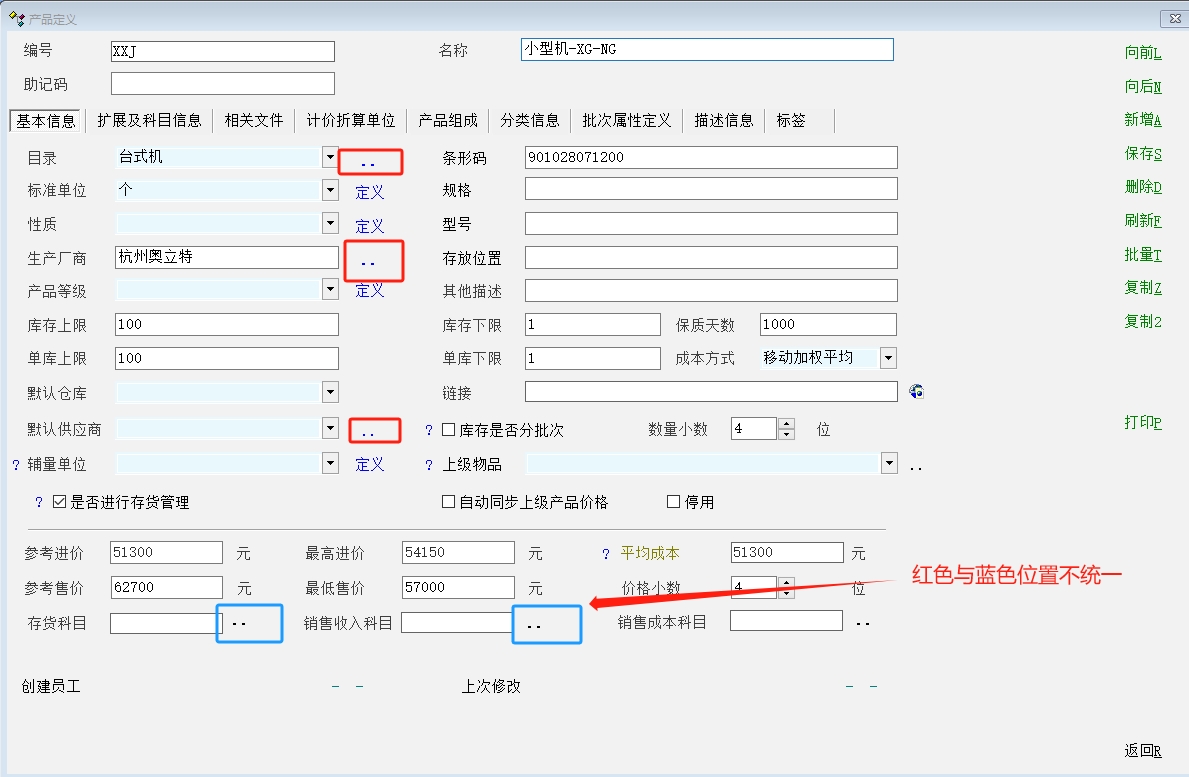Increase the 数量小数 spinner value
The width and height of the screenshot is (1189, 777).
click(x=786, y=424)
